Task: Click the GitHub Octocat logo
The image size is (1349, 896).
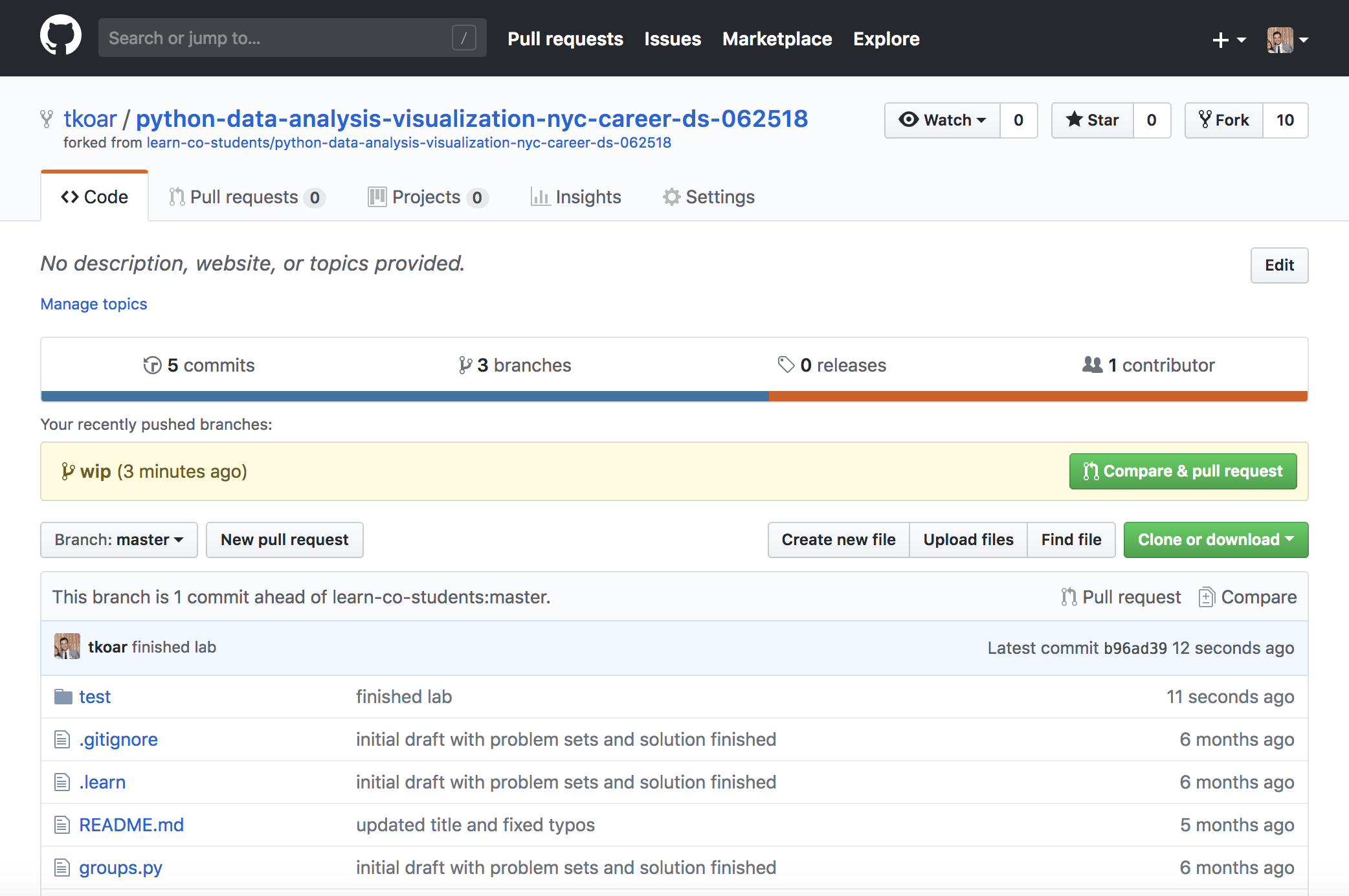Action: 61,36
